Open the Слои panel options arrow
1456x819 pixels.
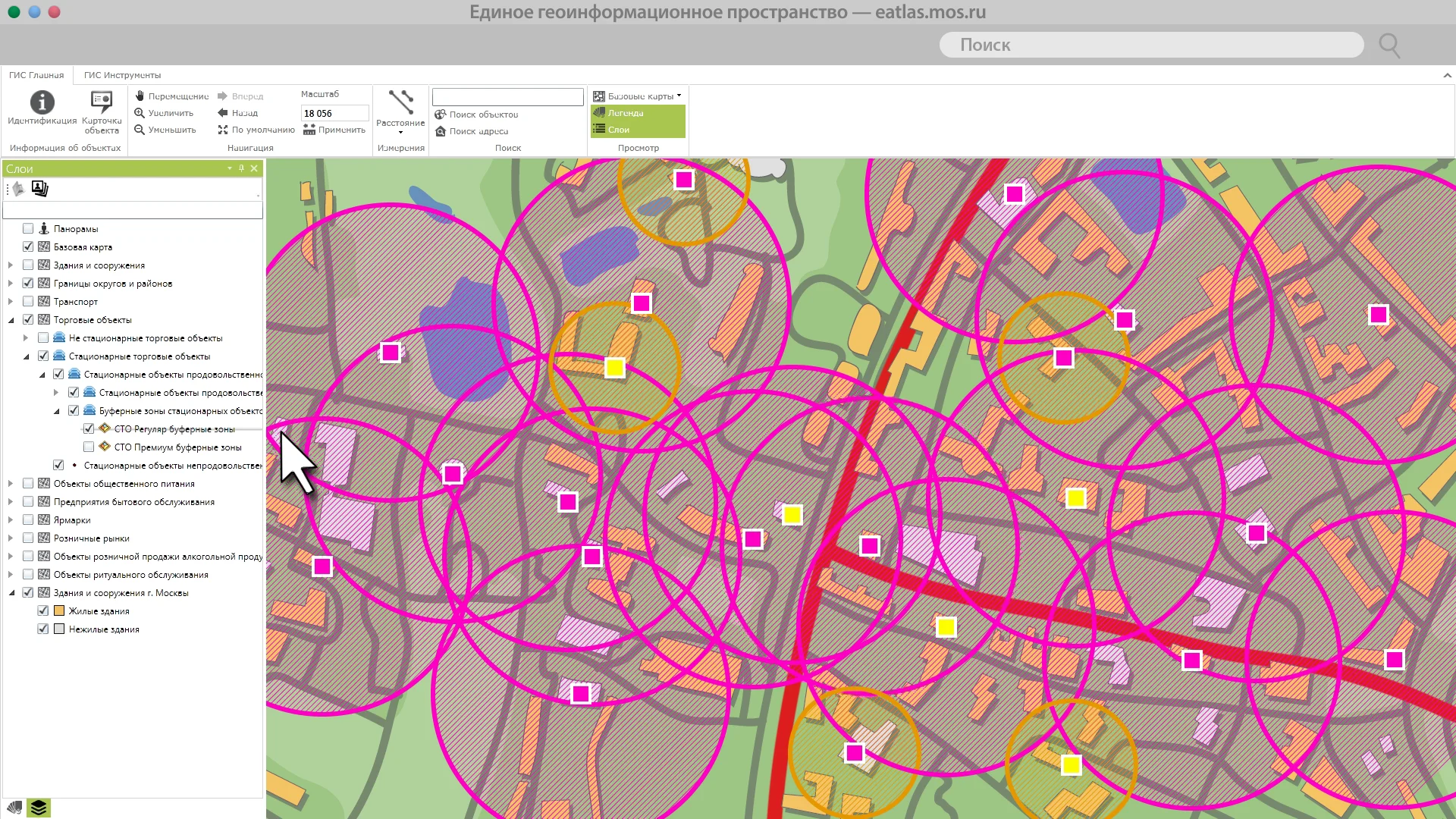point(229,168)
